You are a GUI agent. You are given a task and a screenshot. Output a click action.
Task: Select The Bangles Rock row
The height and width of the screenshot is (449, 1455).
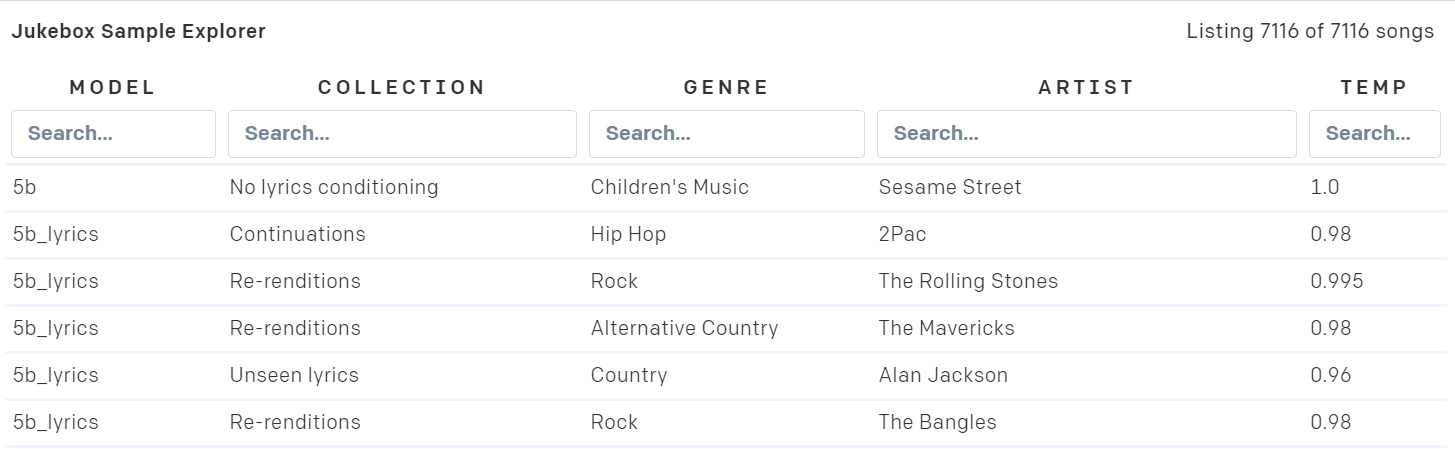point(937,422)
